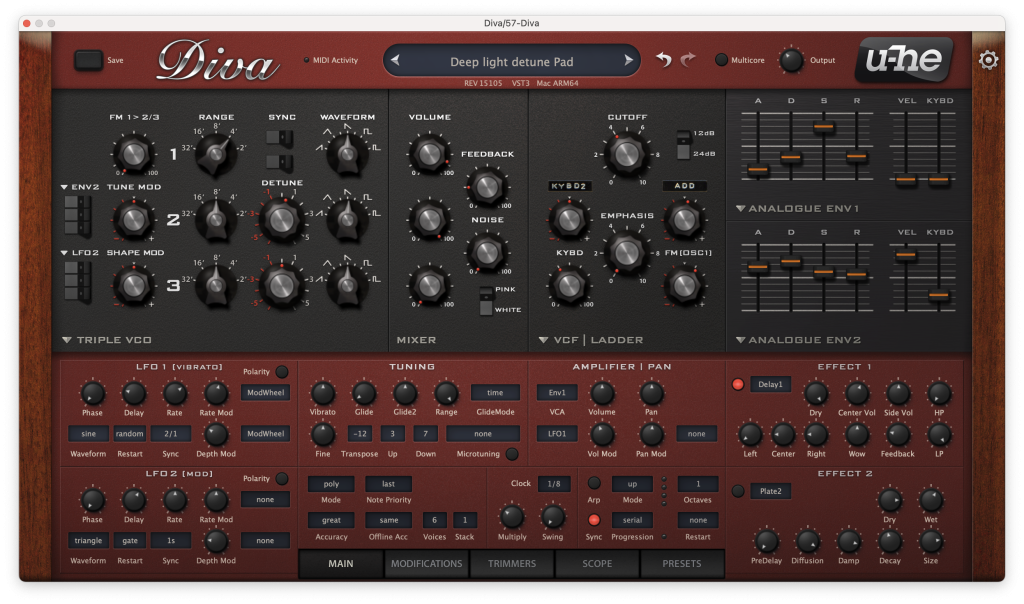Click the settings gear icon
Image resolution: width=1024 pixels, height=604 pixels.
point(988,60)
